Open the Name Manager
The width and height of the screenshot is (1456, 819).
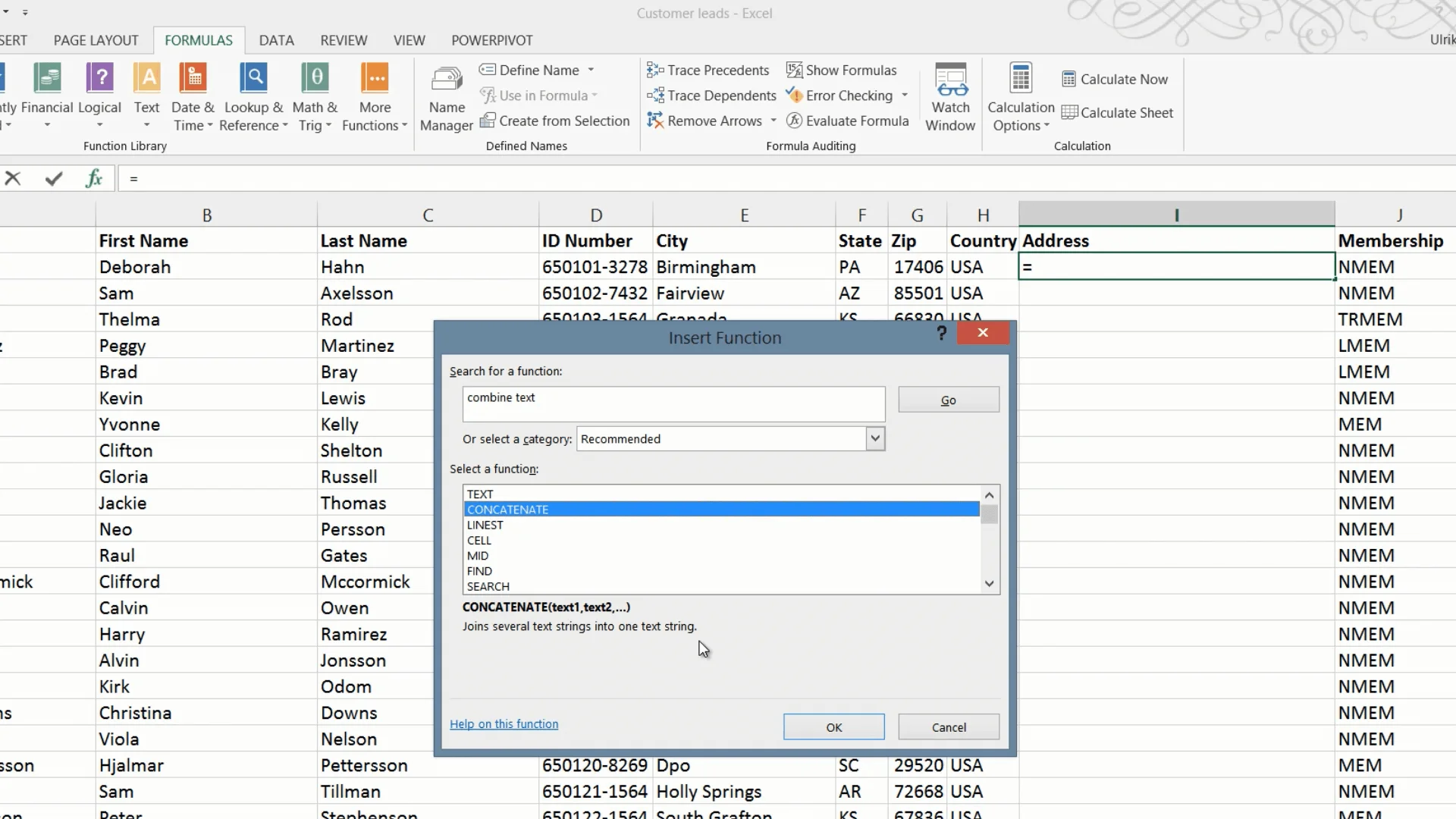click(447, 99)
